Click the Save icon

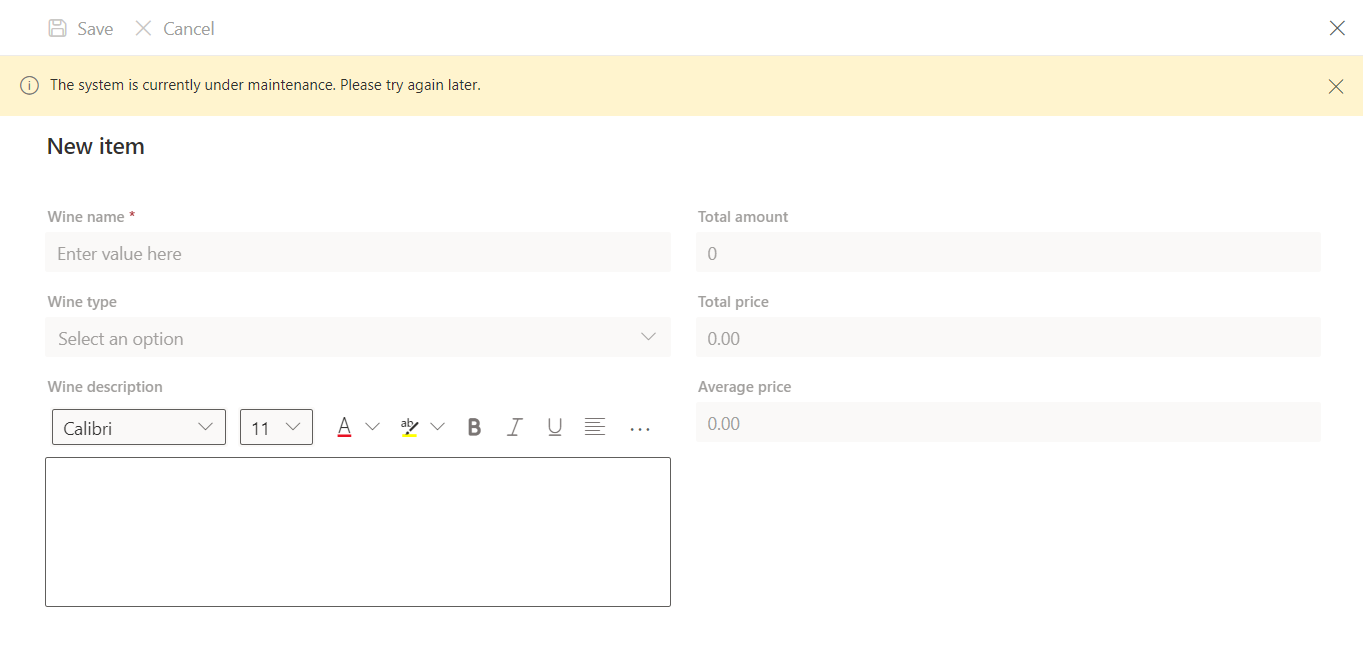[x=57, y=28]
